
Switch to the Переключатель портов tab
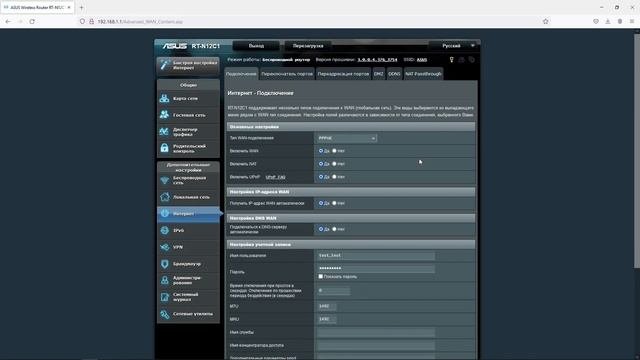tap(287, 74)
